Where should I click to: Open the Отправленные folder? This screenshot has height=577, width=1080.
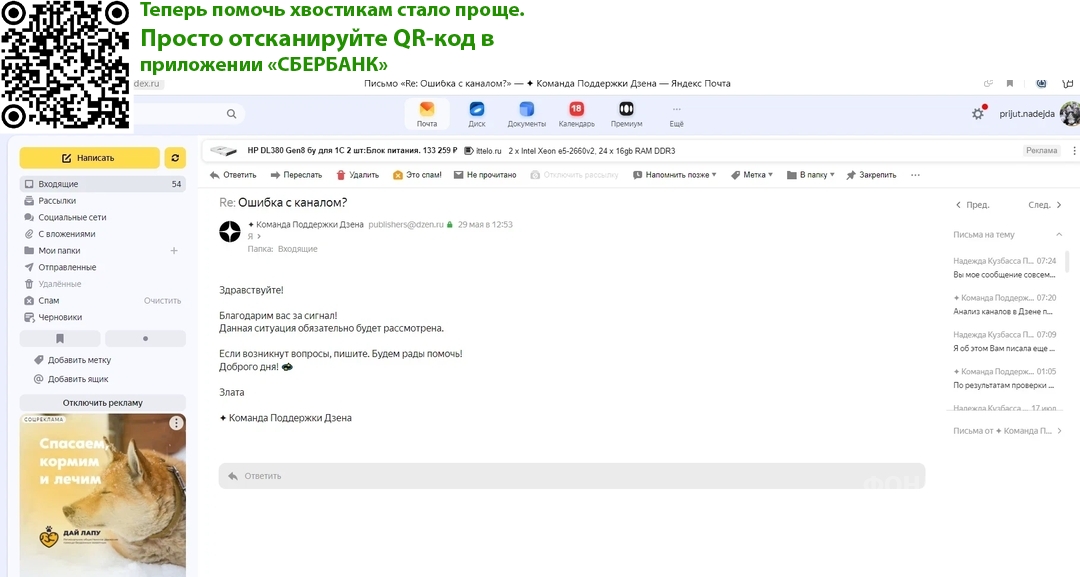[67, 267]
